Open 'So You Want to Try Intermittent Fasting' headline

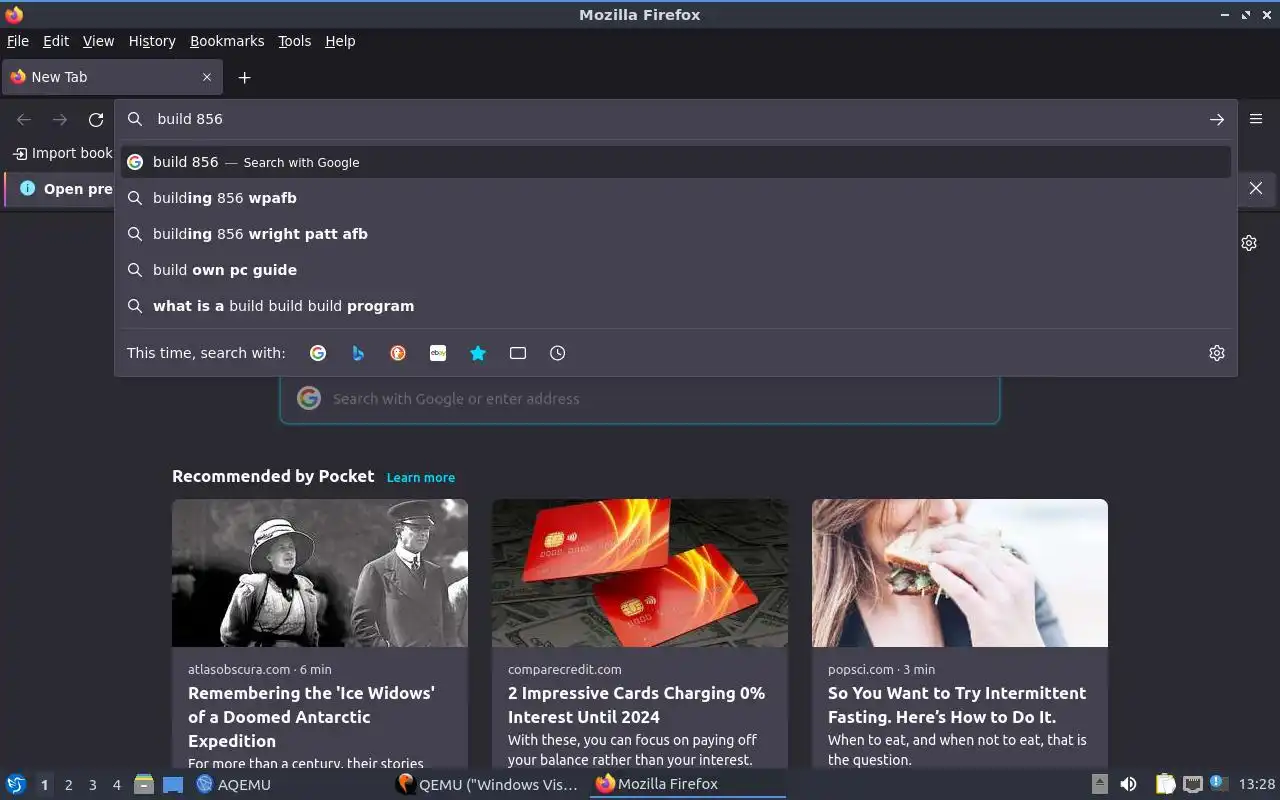click(x=957, y=705)
